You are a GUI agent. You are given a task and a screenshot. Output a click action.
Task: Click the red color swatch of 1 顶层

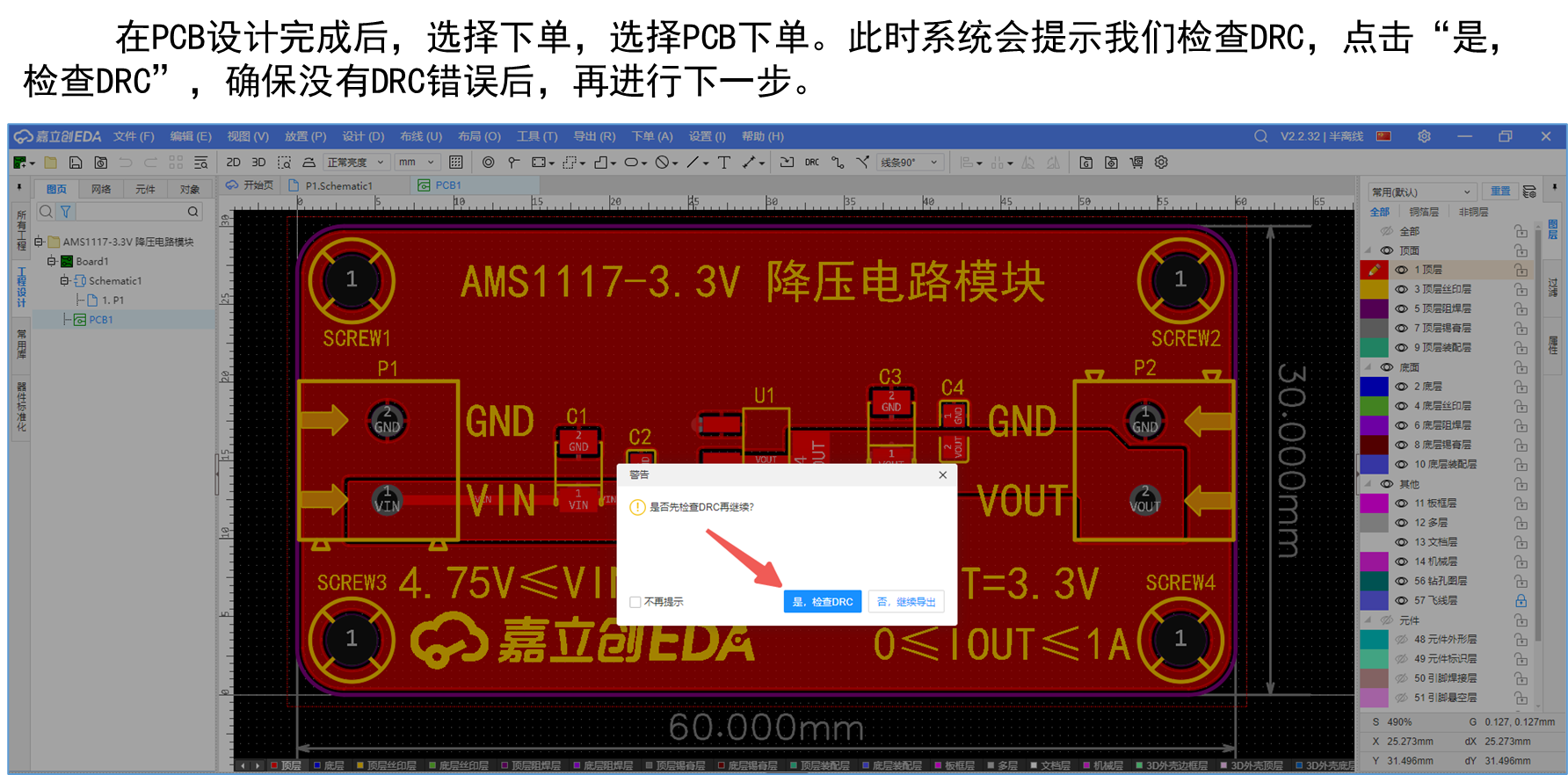(x=1374, y=270)
